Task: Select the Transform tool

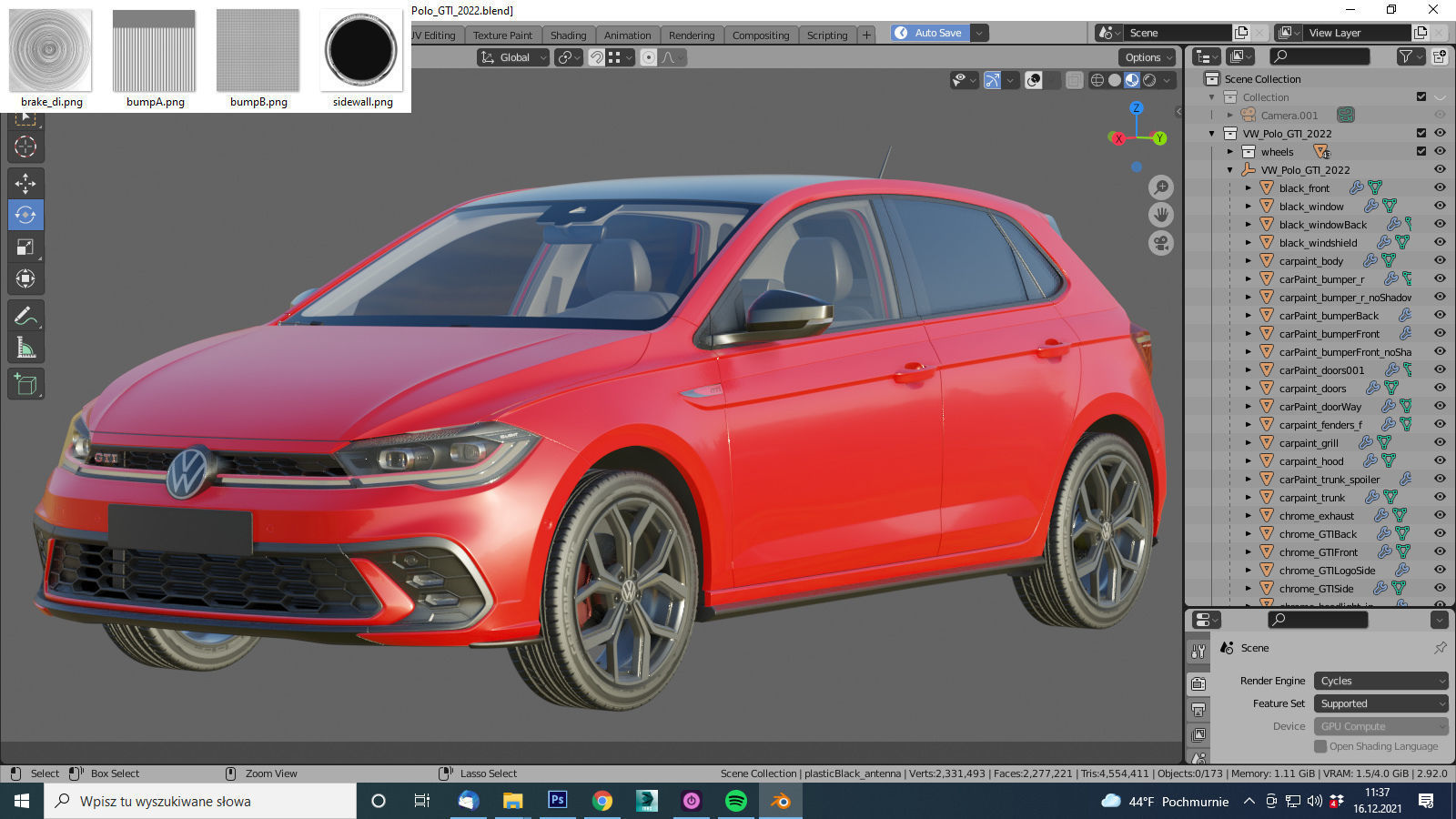Action: [25, 278]
